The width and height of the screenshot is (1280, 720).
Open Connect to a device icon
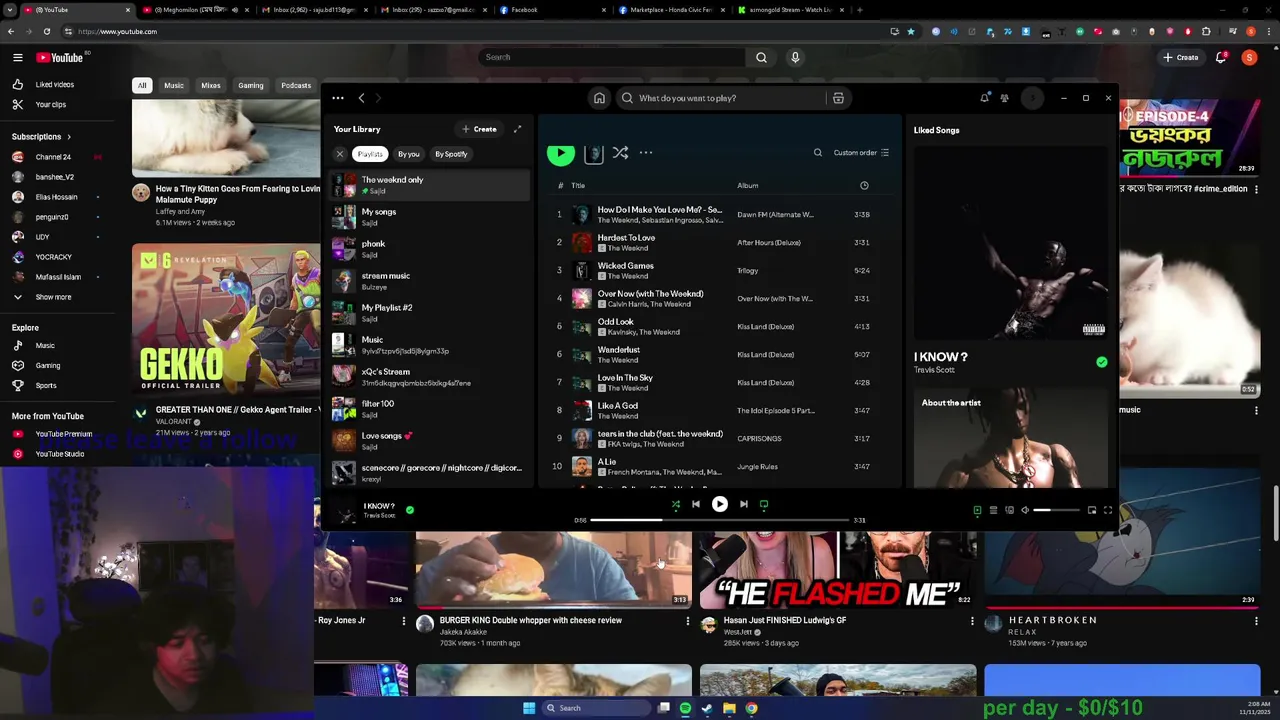pos(1009,510)
